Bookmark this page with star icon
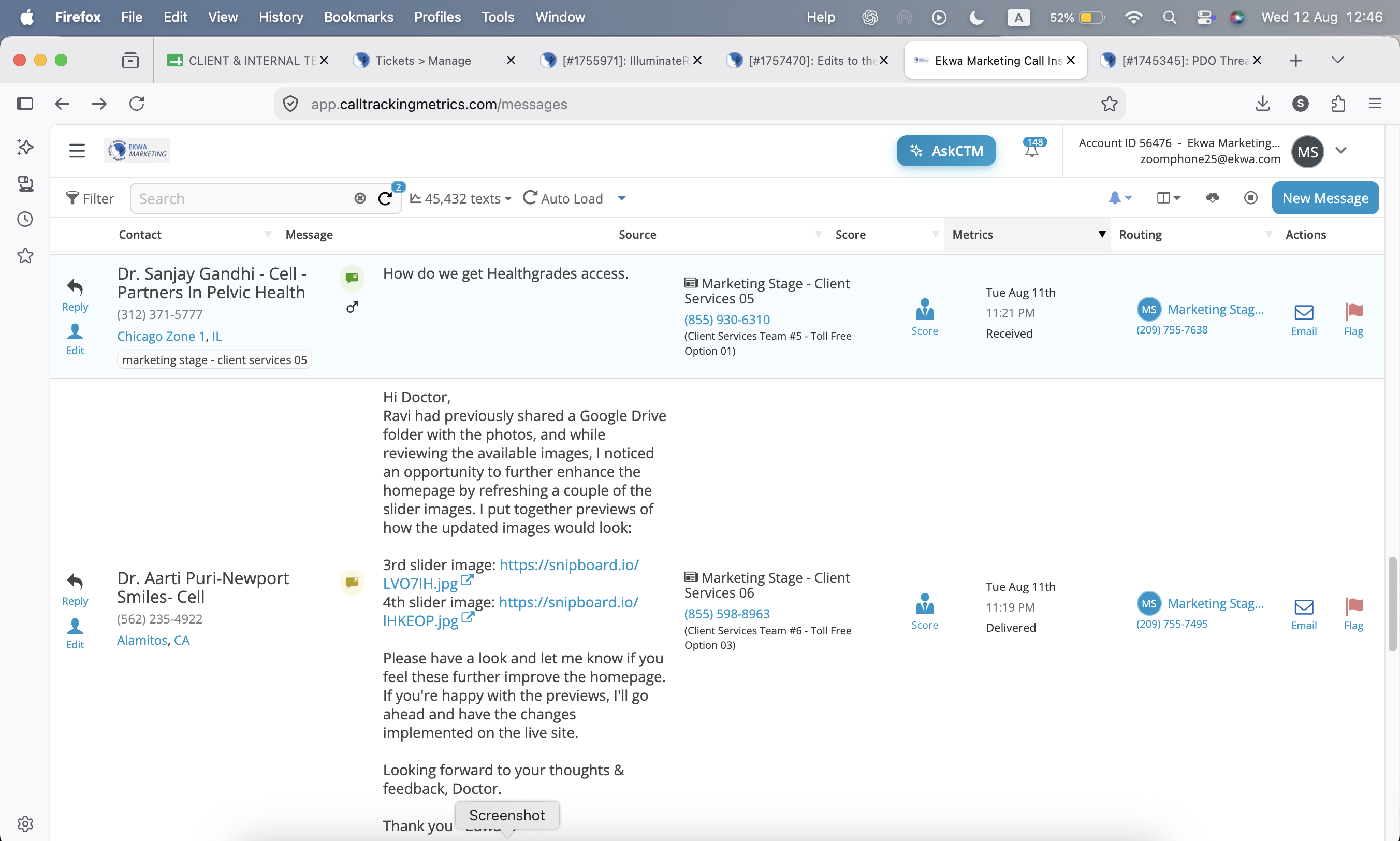The width and height of the screenshot is (1400, 841). (x=1109, y=104)
